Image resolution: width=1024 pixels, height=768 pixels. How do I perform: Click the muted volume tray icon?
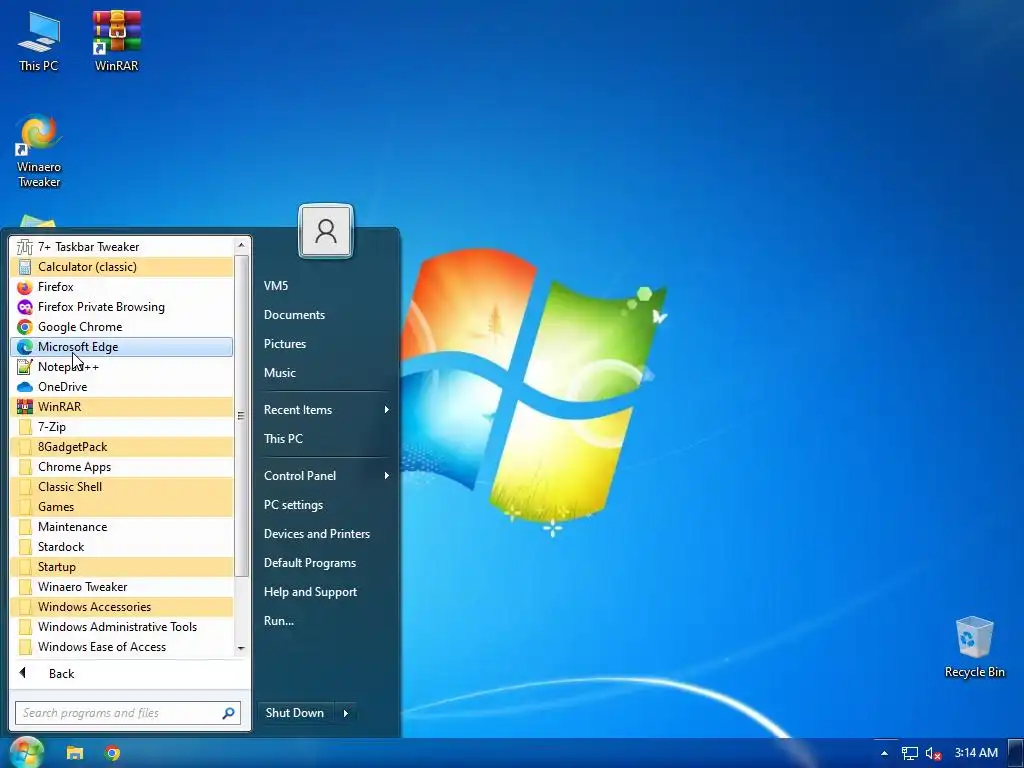click(x=933, y=753)
